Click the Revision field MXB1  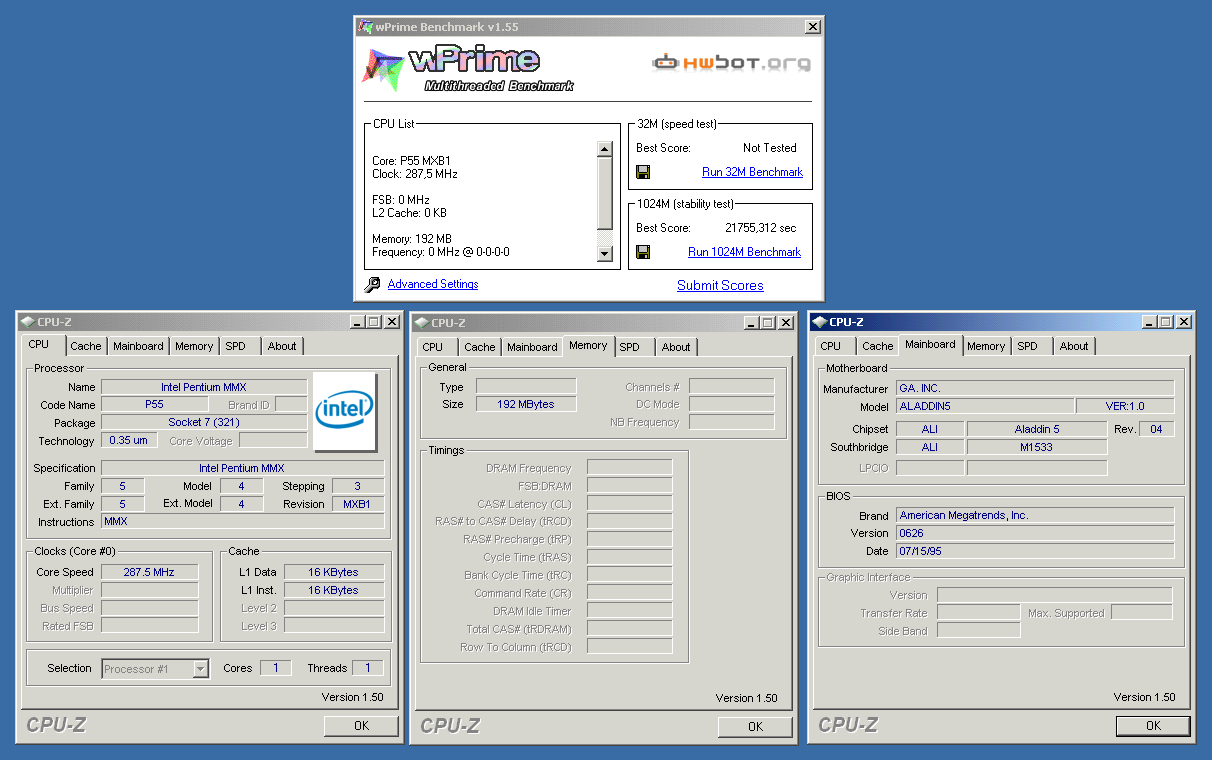[x=357, y=504]
